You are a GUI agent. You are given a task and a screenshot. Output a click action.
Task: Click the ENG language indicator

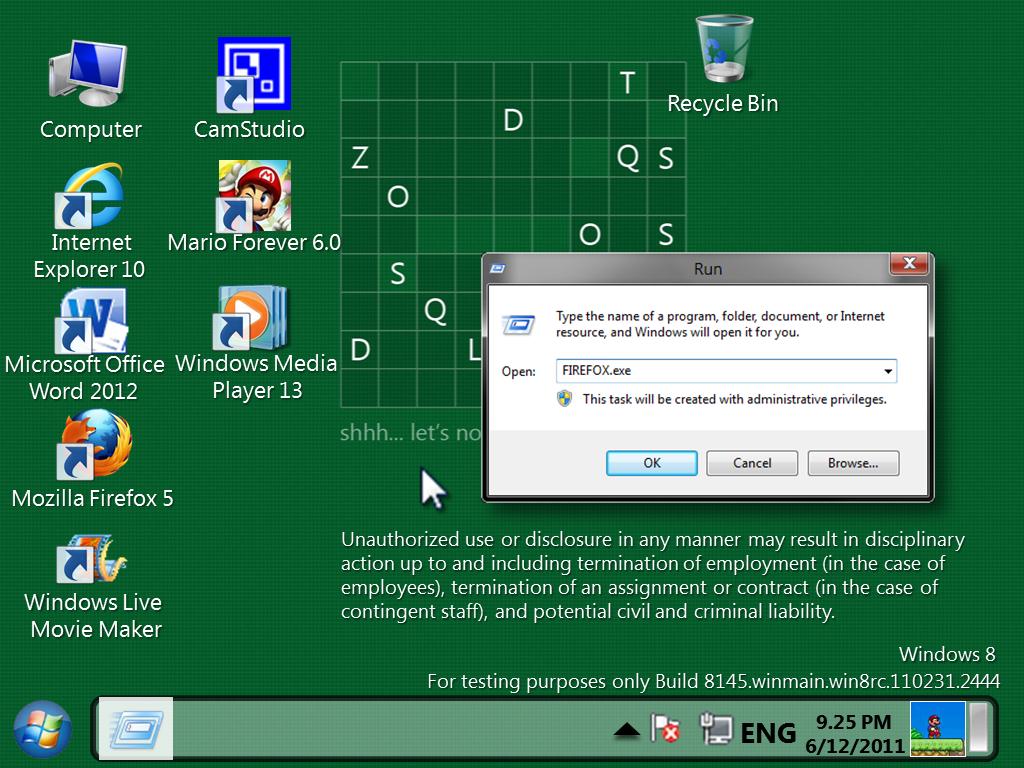[768, 732]
